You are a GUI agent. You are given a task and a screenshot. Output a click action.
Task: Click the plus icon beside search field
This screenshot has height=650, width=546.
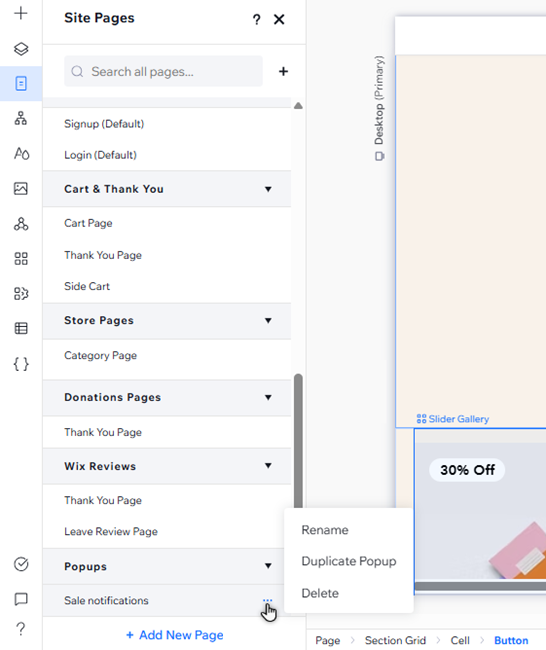coord(283,71)
